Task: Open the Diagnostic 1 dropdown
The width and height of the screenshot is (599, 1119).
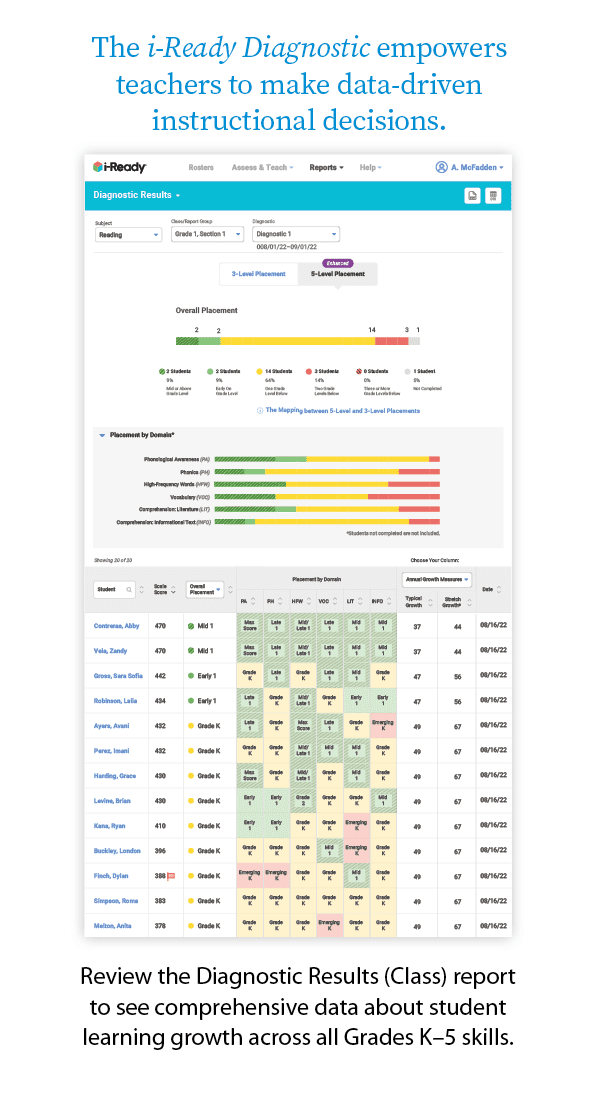Action: tap(296, 234)
